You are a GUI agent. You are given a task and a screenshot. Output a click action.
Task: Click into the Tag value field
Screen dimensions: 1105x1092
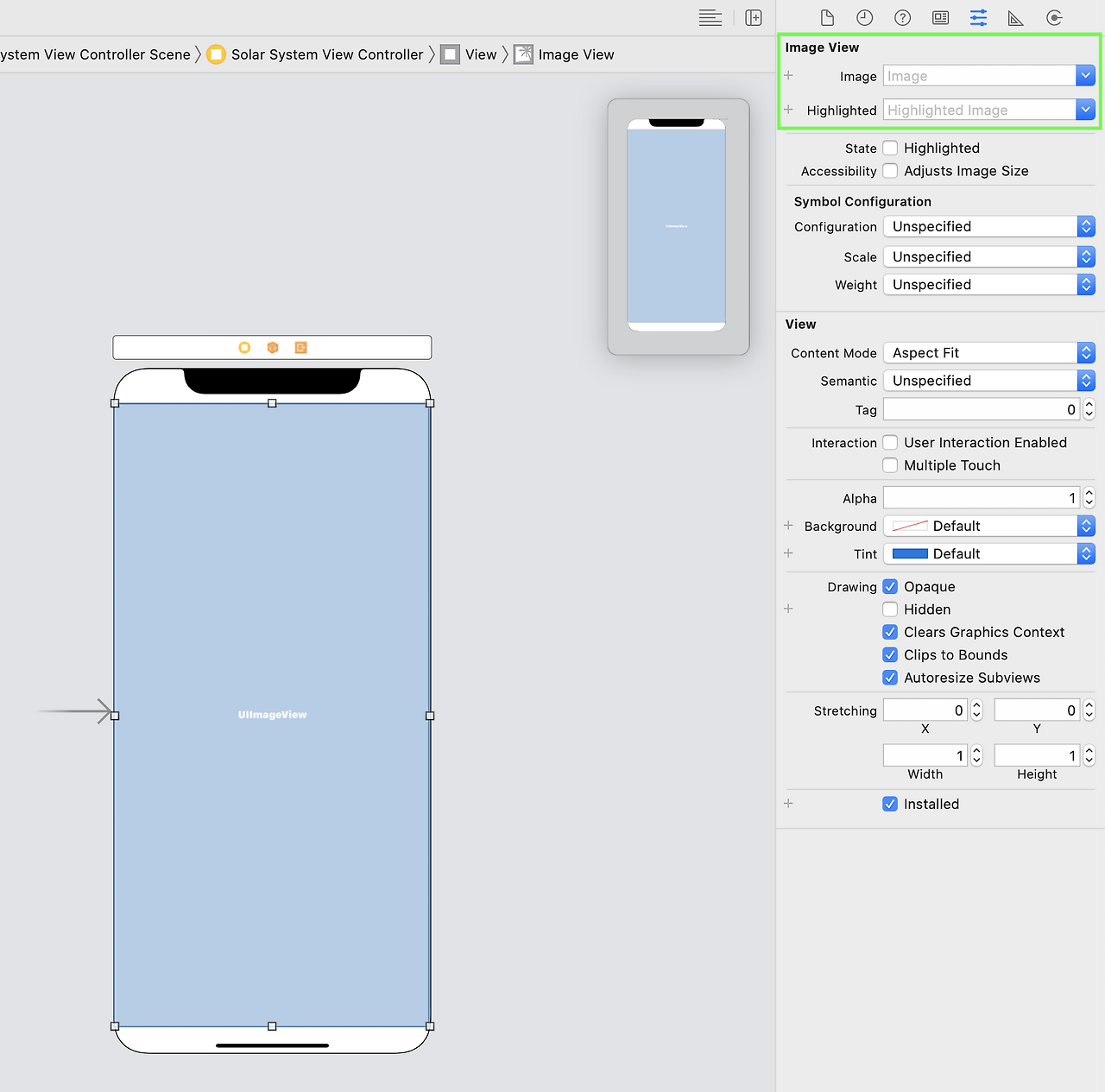click(x=982, y=409)
